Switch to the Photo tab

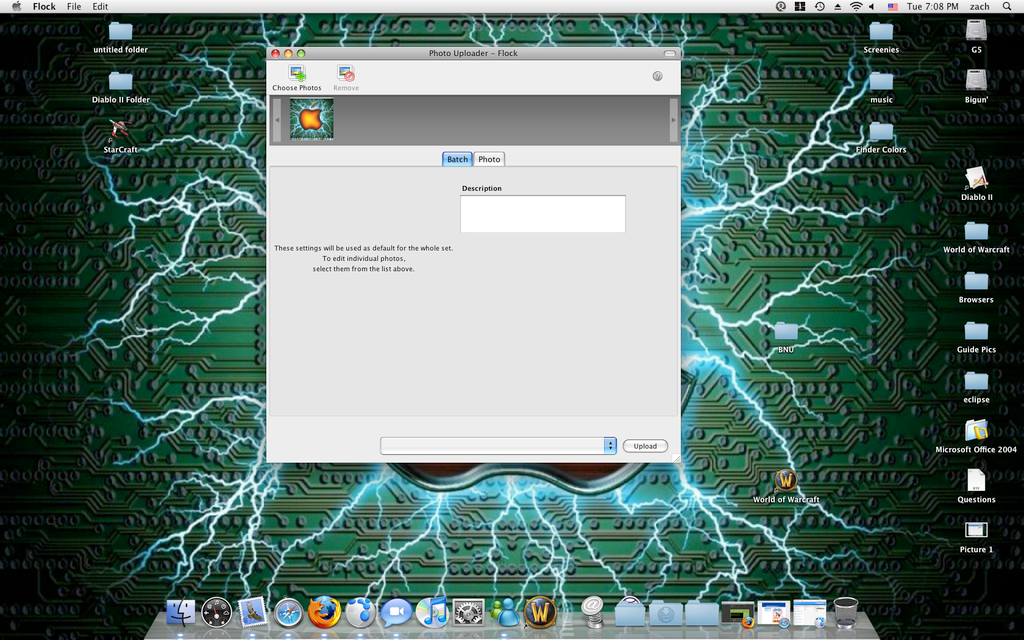[x=489, y=159]
